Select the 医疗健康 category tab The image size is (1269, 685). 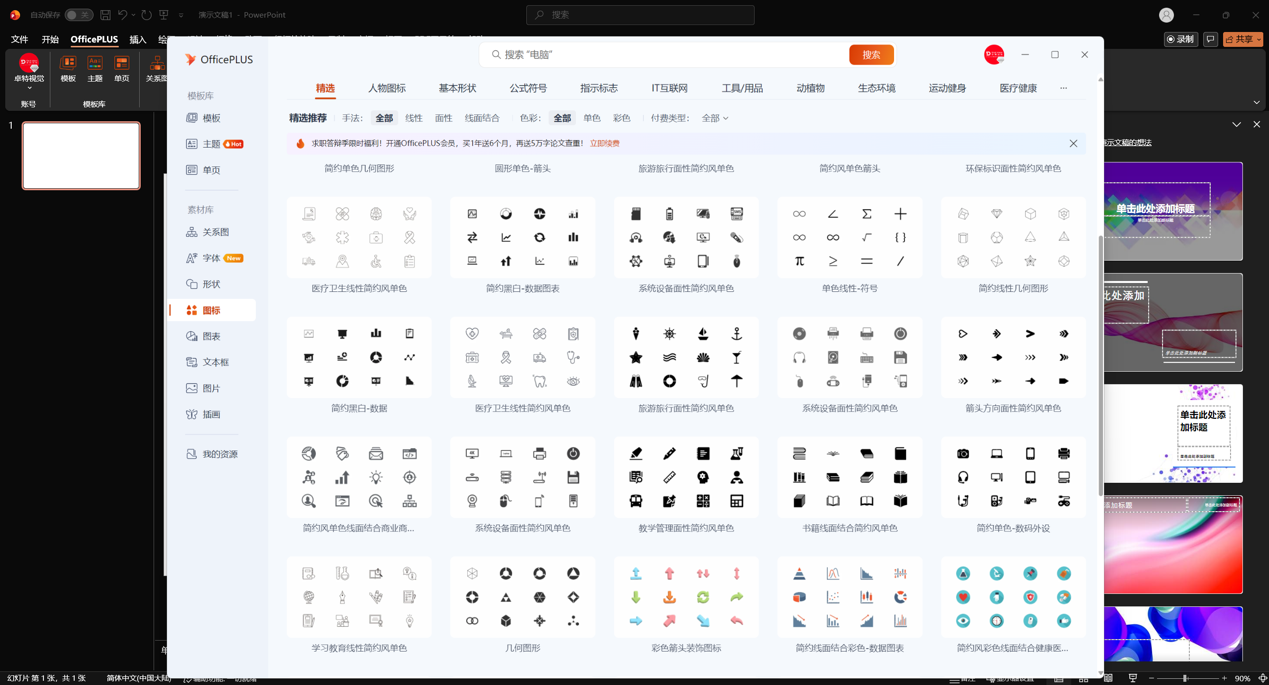pos(1018,88)
